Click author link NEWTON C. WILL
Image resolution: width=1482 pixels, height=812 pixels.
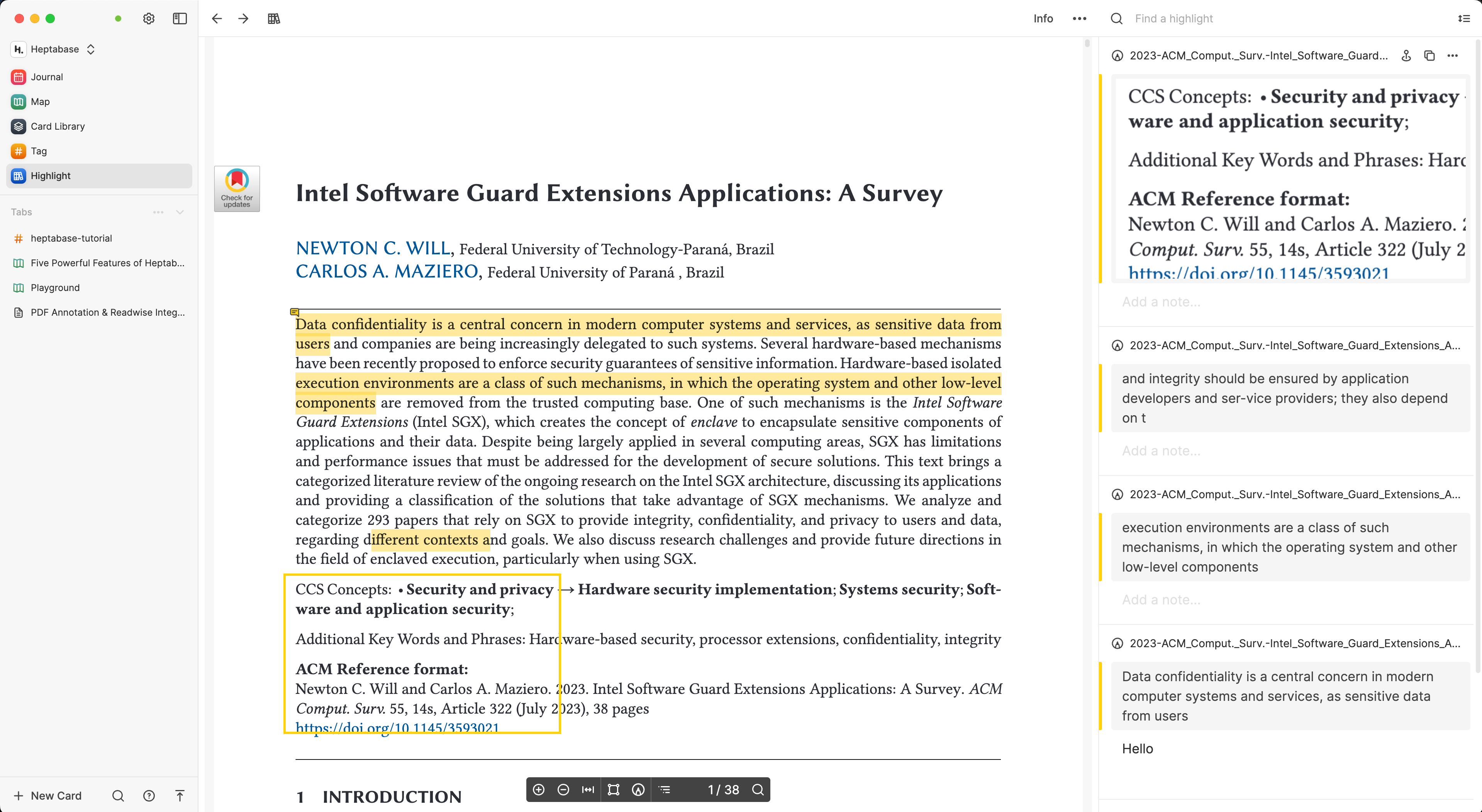(373, 248)
